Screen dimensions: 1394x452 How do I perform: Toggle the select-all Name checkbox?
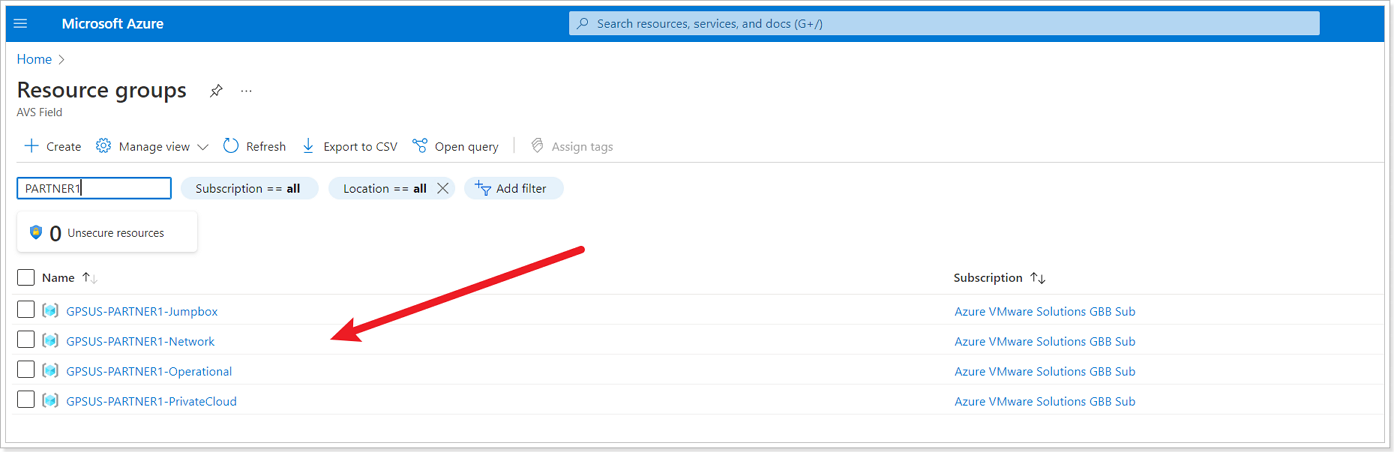26,277
